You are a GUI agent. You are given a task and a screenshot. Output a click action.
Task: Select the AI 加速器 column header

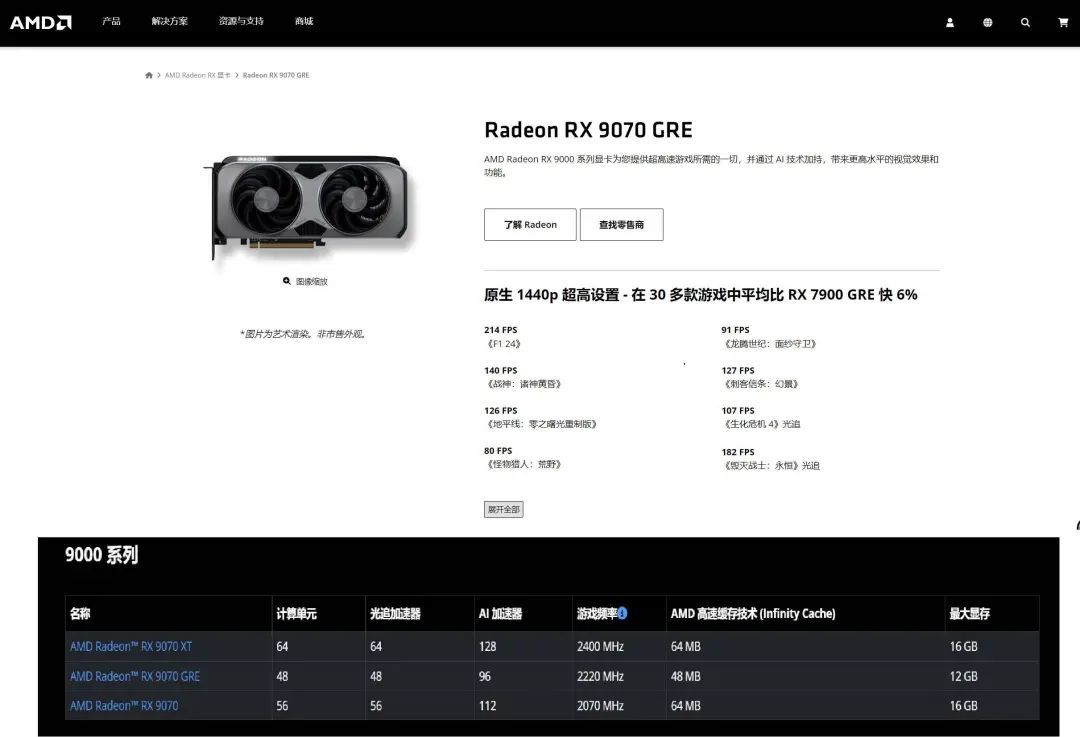[x=500, y=614]
